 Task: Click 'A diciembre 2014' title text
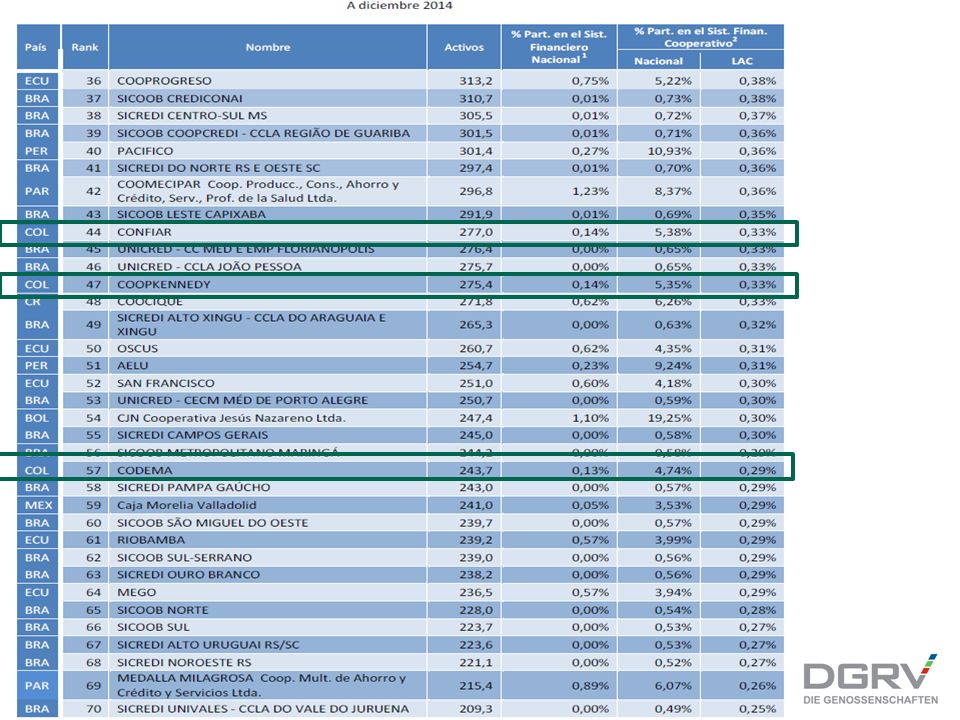pos(399,6)
